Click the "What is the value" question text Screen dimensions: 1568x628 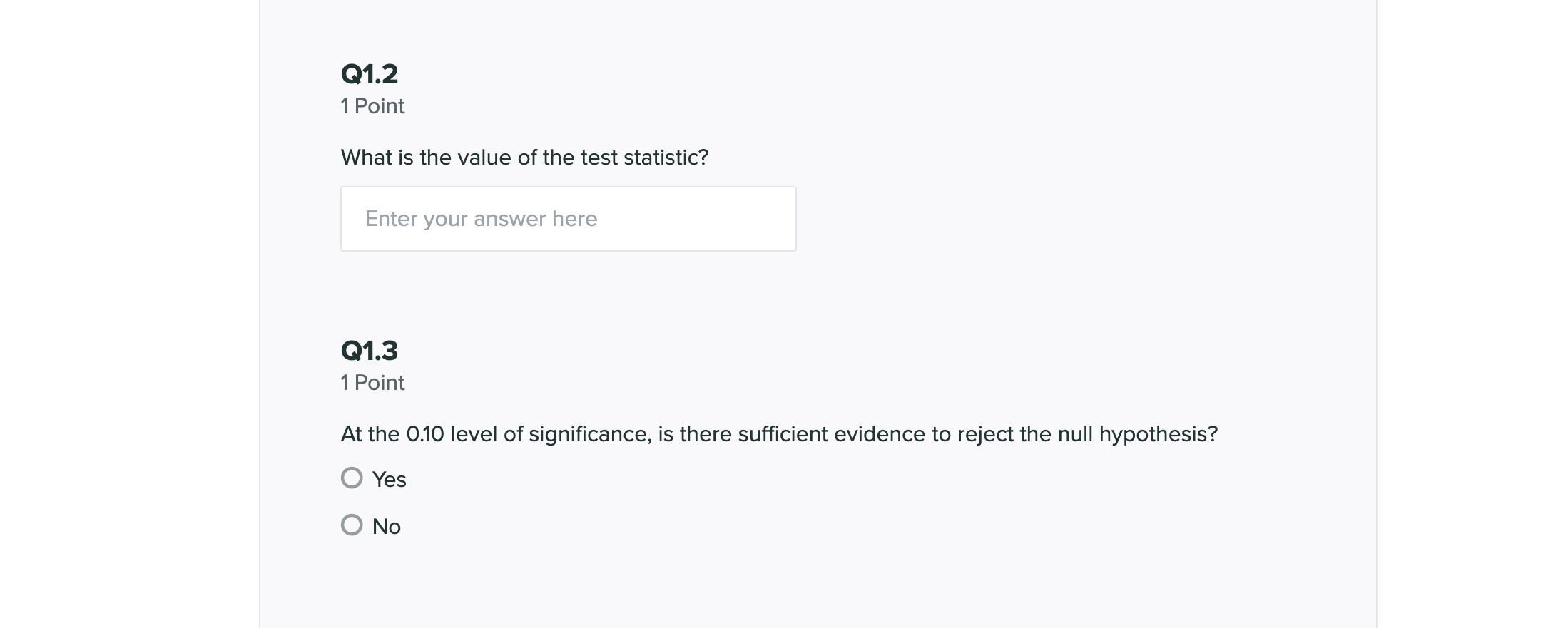524,158
